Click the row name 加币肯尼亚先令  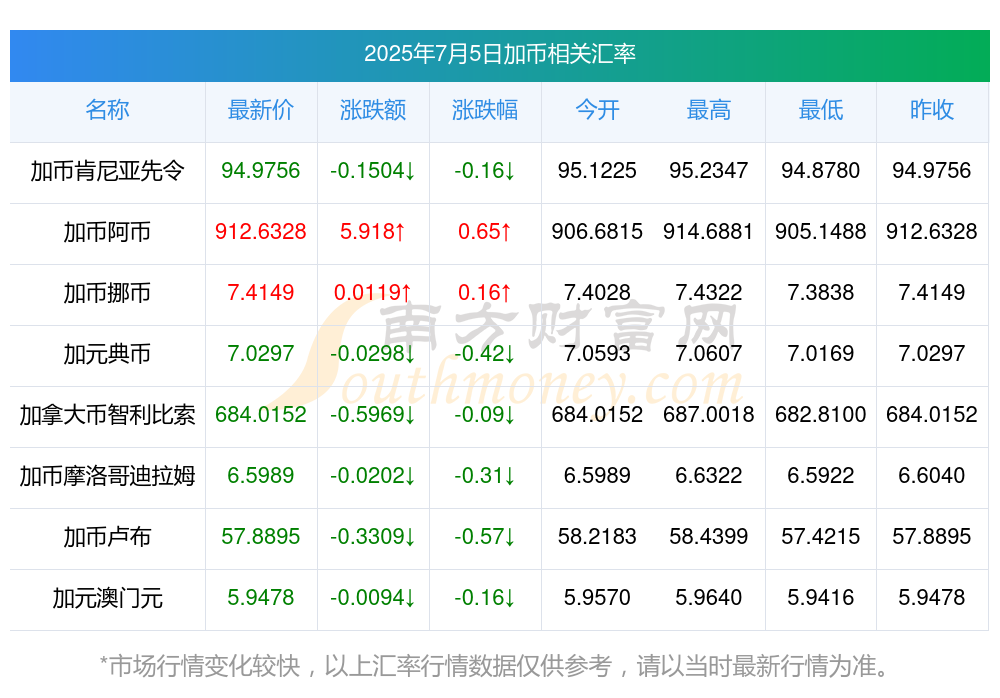[107, 171]
